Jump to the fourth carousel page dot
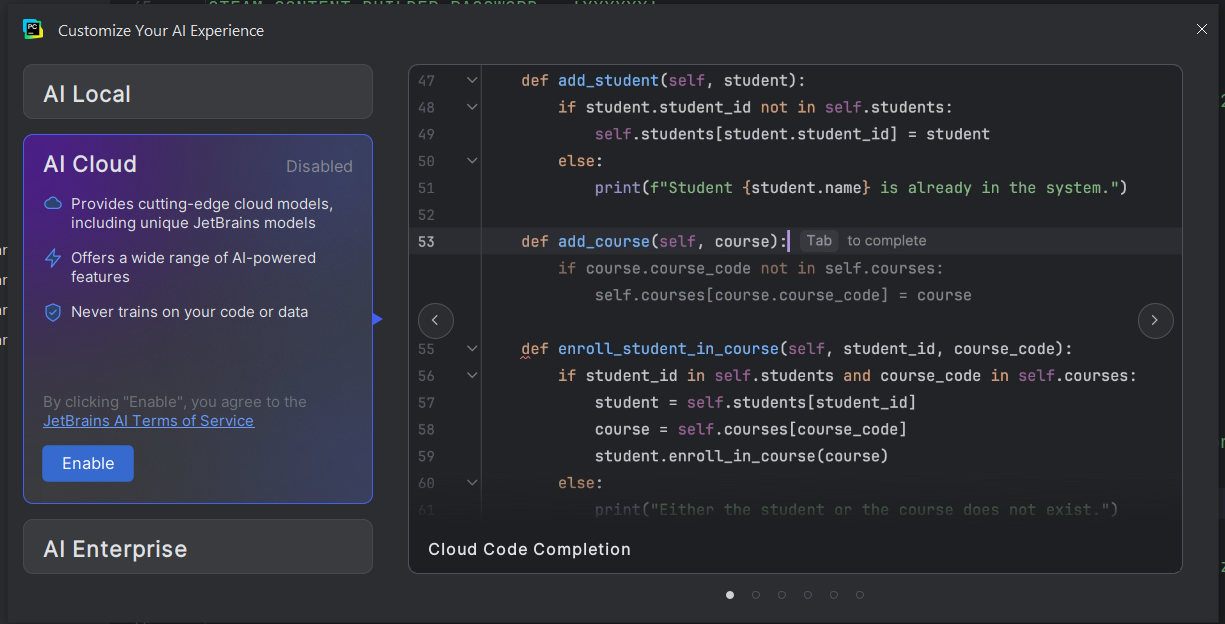1225x624 pixels. pyautogui.click(x=808, y=595)
